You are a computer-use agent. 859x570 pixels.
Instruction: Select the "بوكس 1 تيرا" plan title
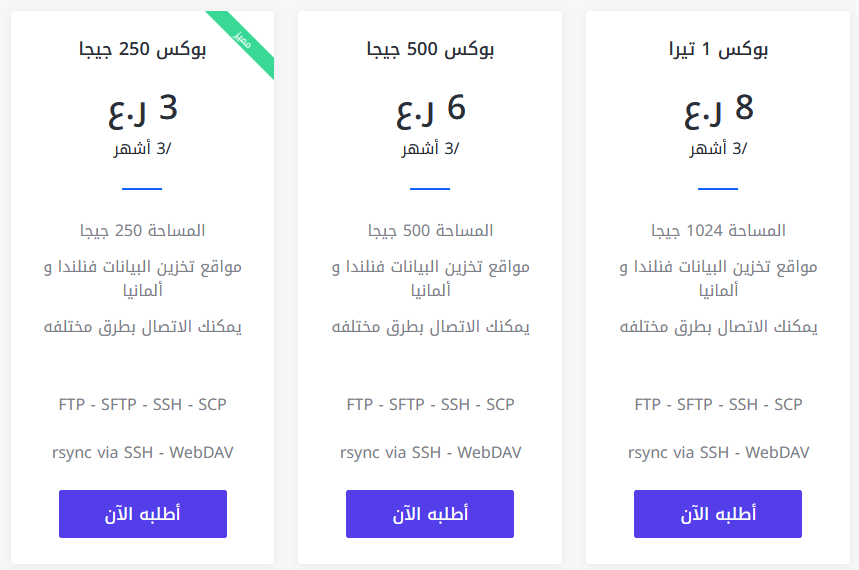click(718, 49)
